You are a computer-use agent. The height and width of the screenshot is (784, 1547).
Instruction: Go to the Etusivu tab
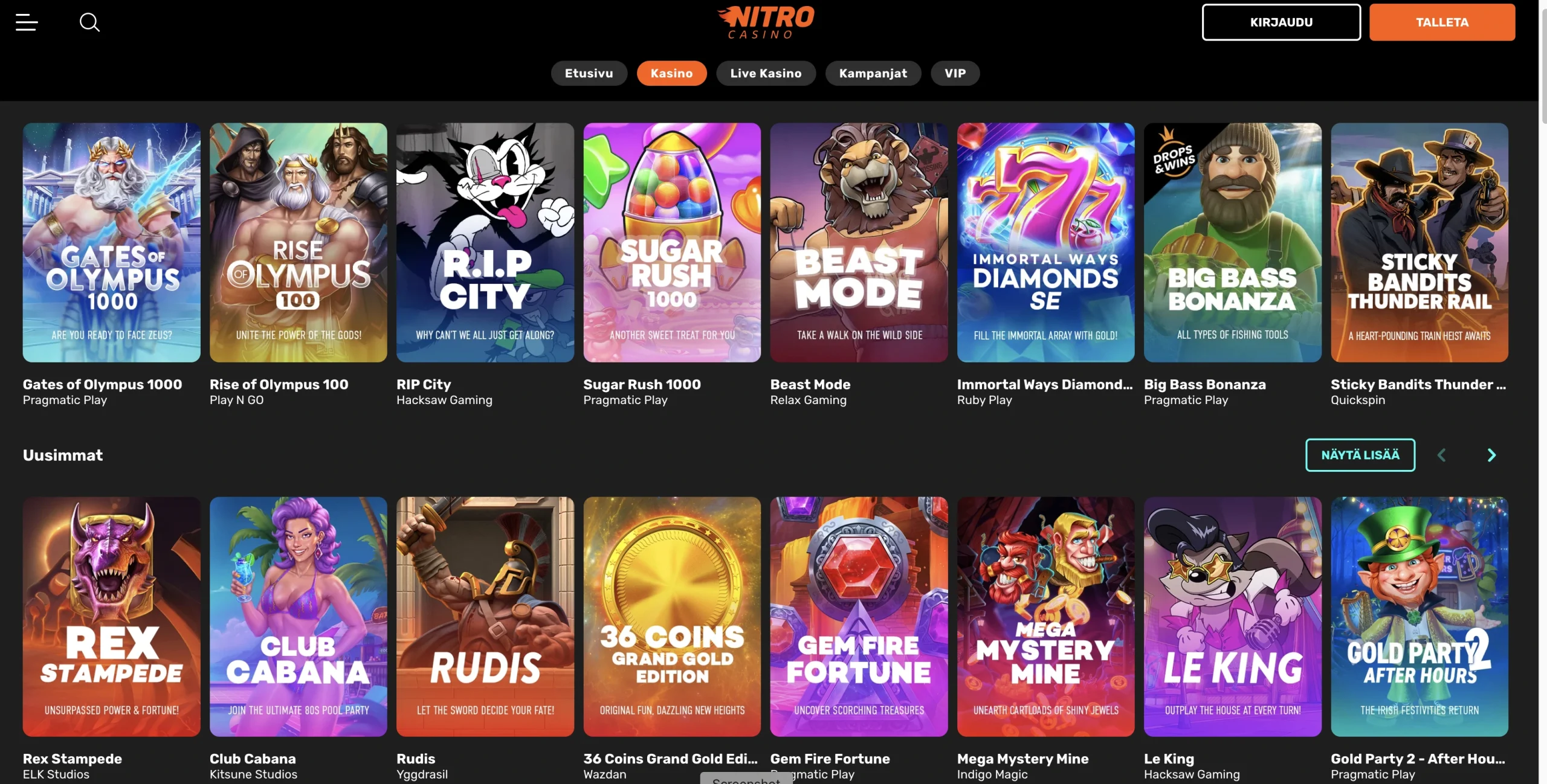tap(589, 73)
